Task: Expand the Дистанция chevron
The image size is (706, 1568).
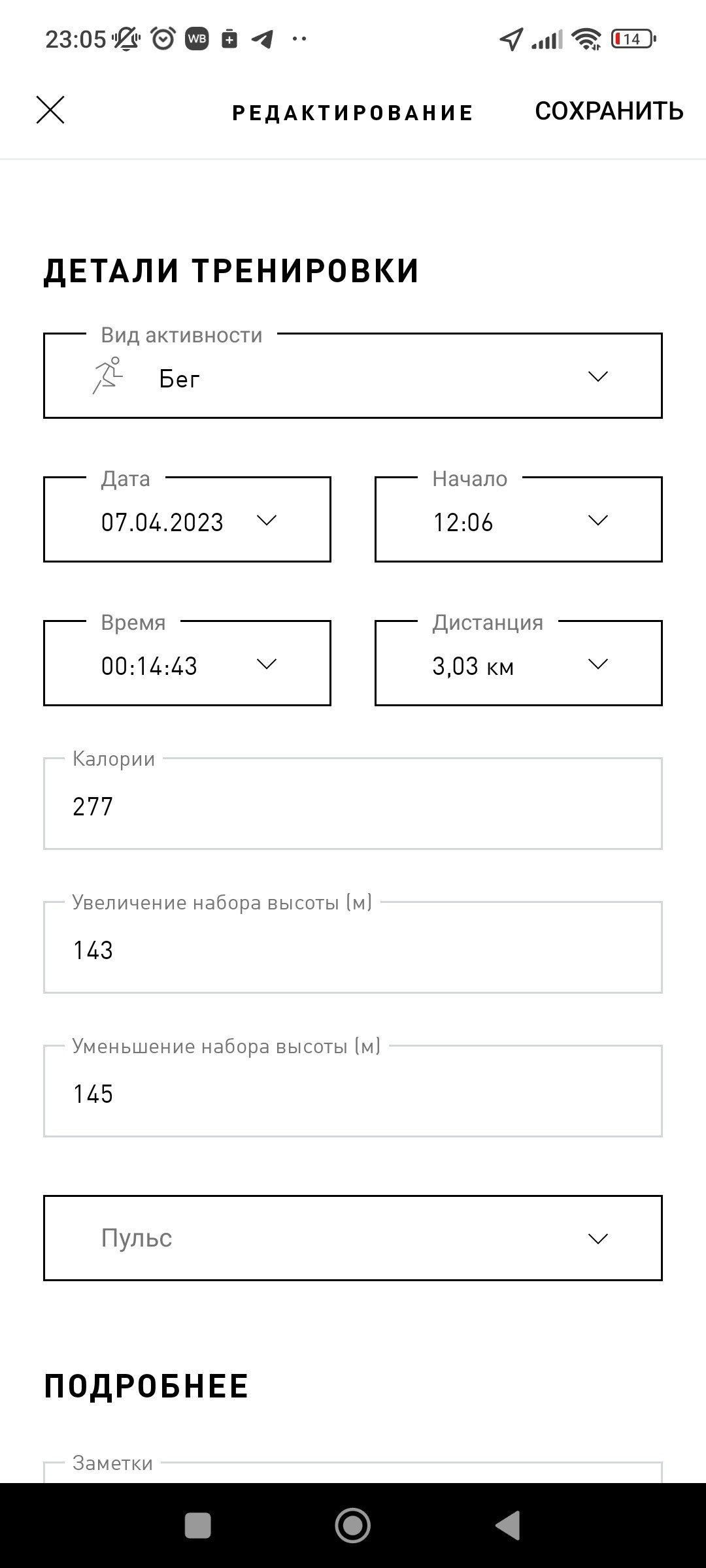Action: 598,664
